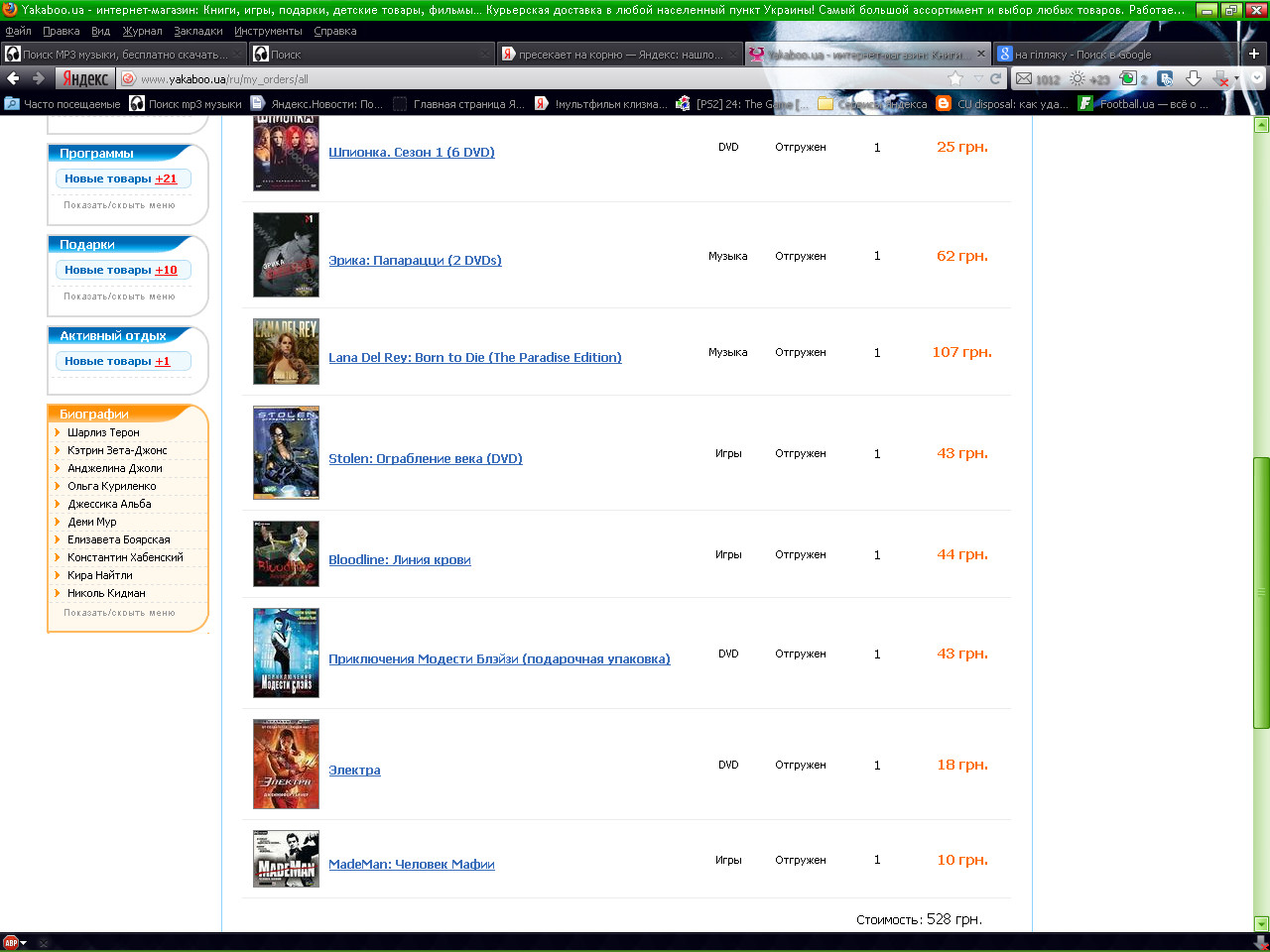Click the Яндекс logo button in toolbar

(85, 78)
